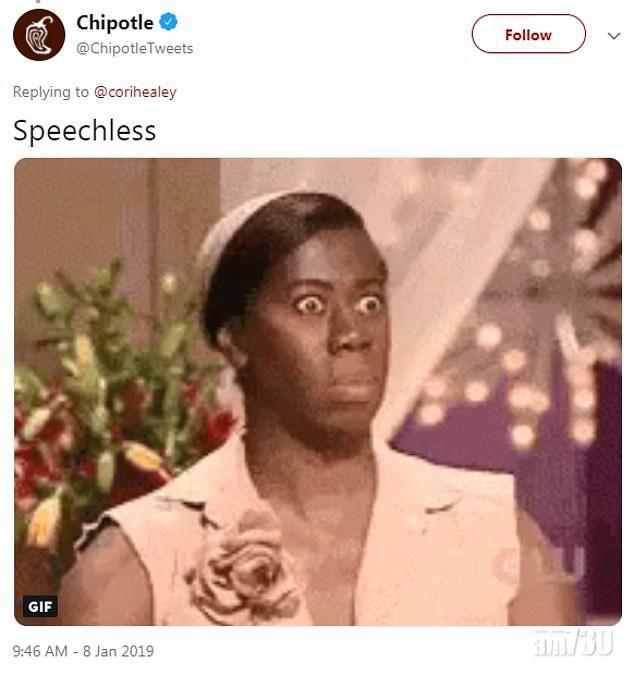Open the @ChipotleTweets handle
Image resolution: width=634 pixels, height=675 pixels.
click(x=135, y=48)
